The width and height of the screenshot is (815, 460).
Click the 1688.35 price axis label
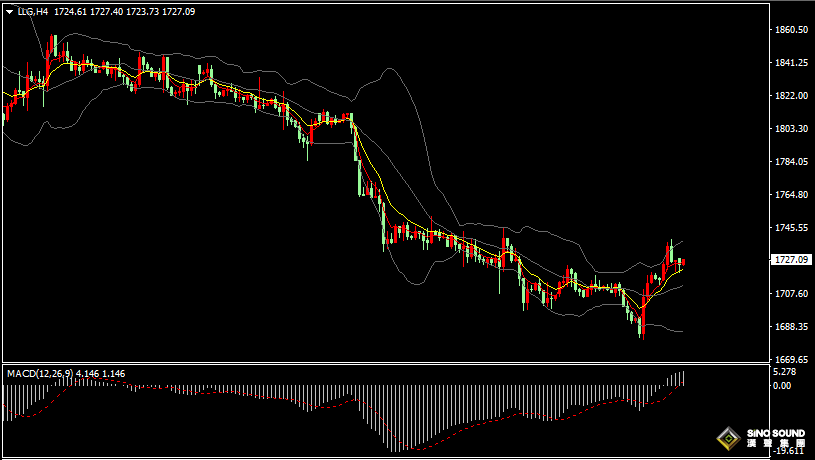click(x=791, y=326)
